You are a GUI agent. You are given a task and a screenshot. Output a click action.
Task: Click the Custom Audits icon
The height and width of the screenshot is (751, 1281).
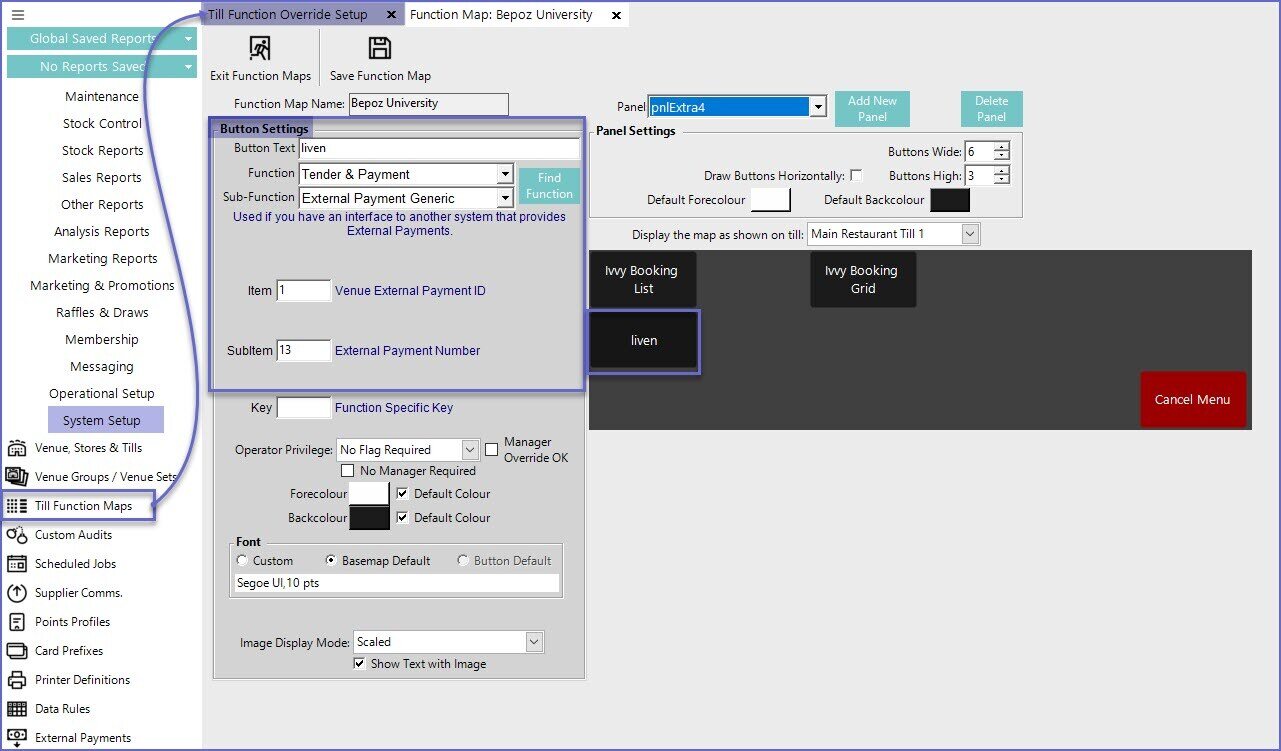tap(17, 535)
